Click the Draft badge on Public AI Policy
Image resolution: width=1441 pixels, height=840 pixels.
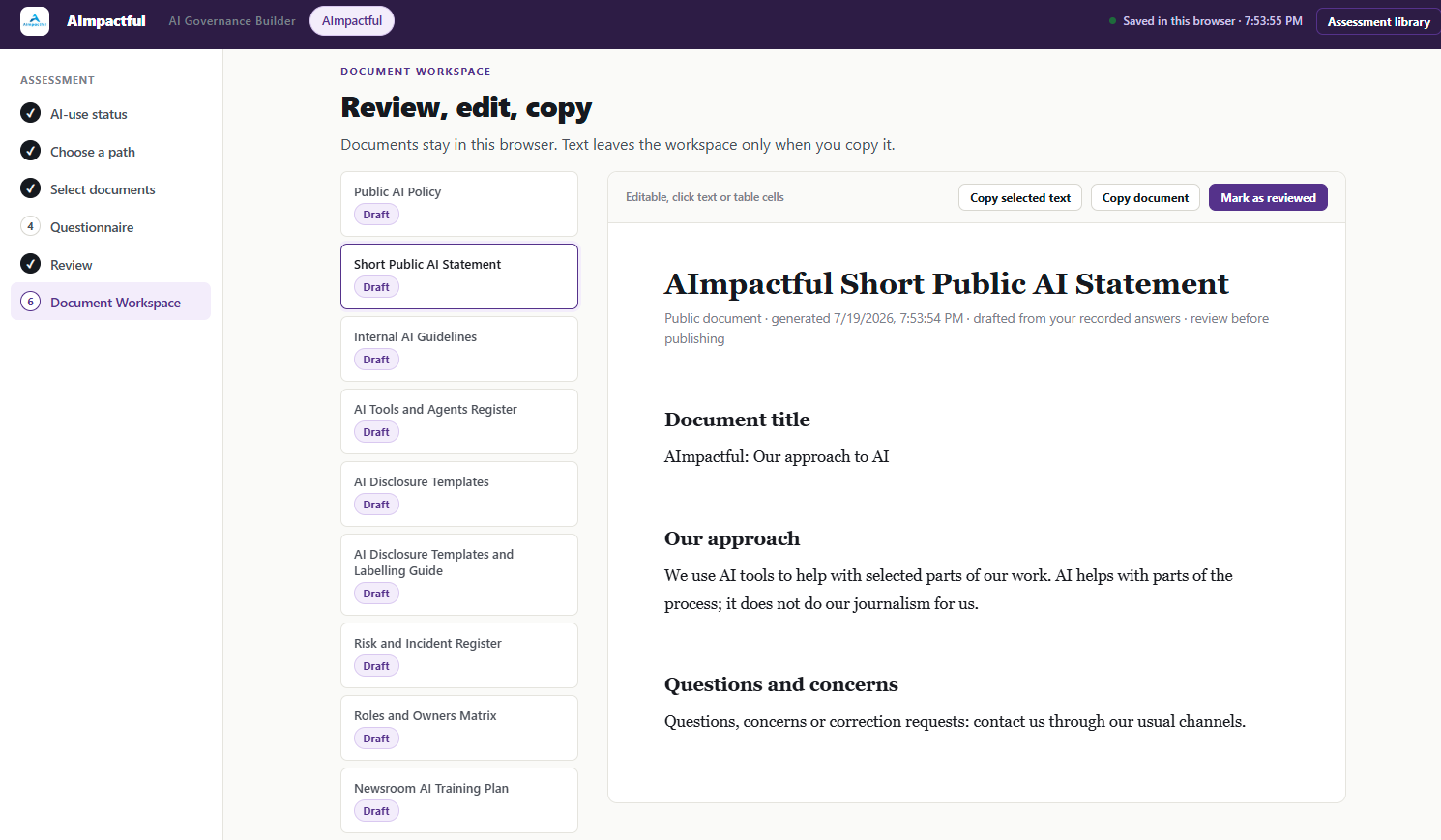point(376,215)
